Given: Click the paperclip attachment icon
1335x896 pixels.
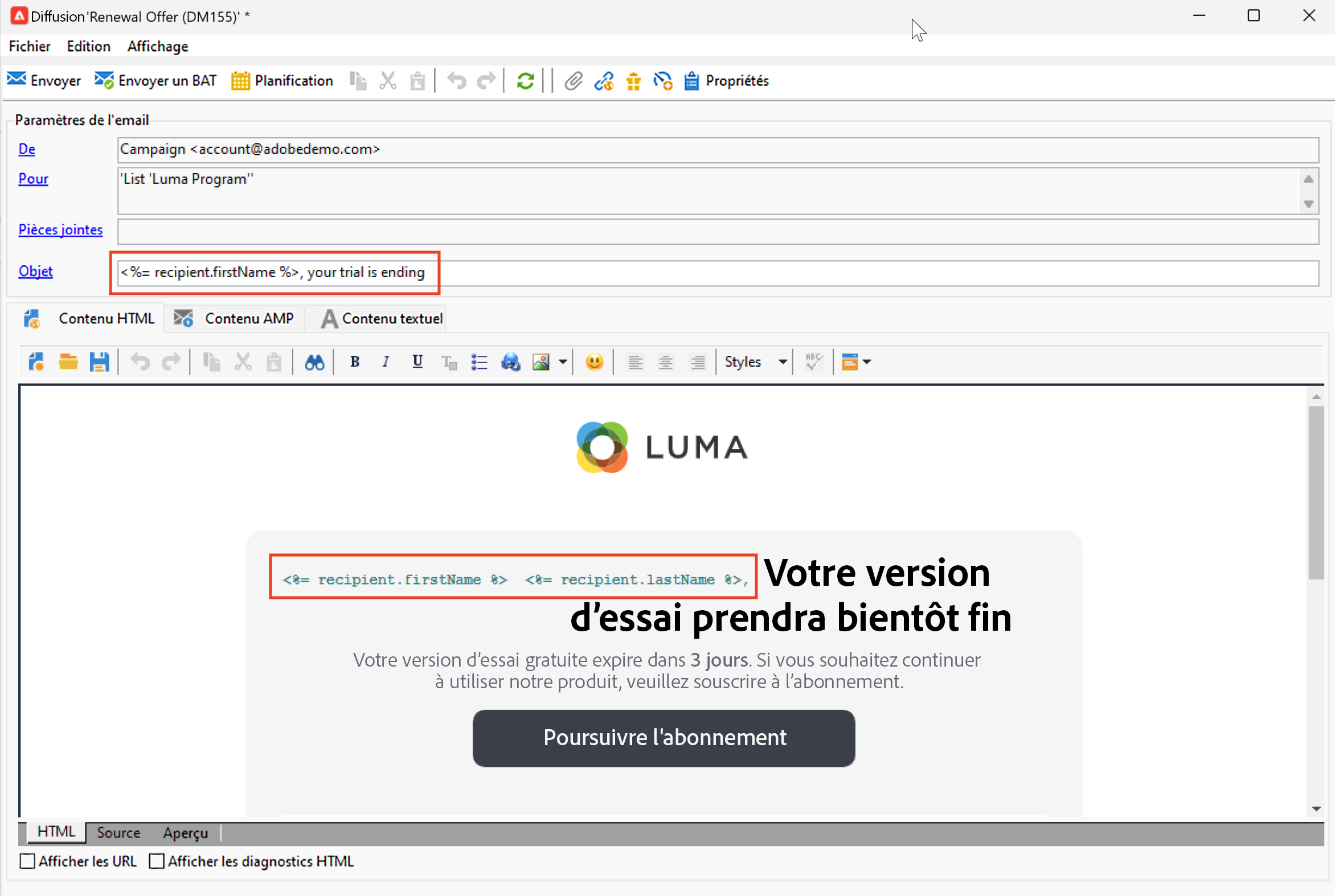Looking at the screenshot, I should pyautogui.click(x=573, y=81).
